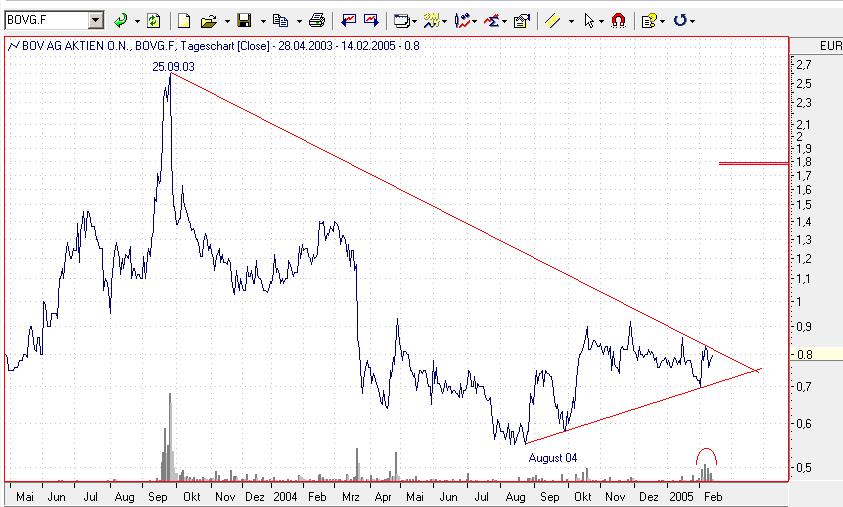
Task: Print the chart with the printer icon
Action: pyautogui.click(x=317, y=20)
